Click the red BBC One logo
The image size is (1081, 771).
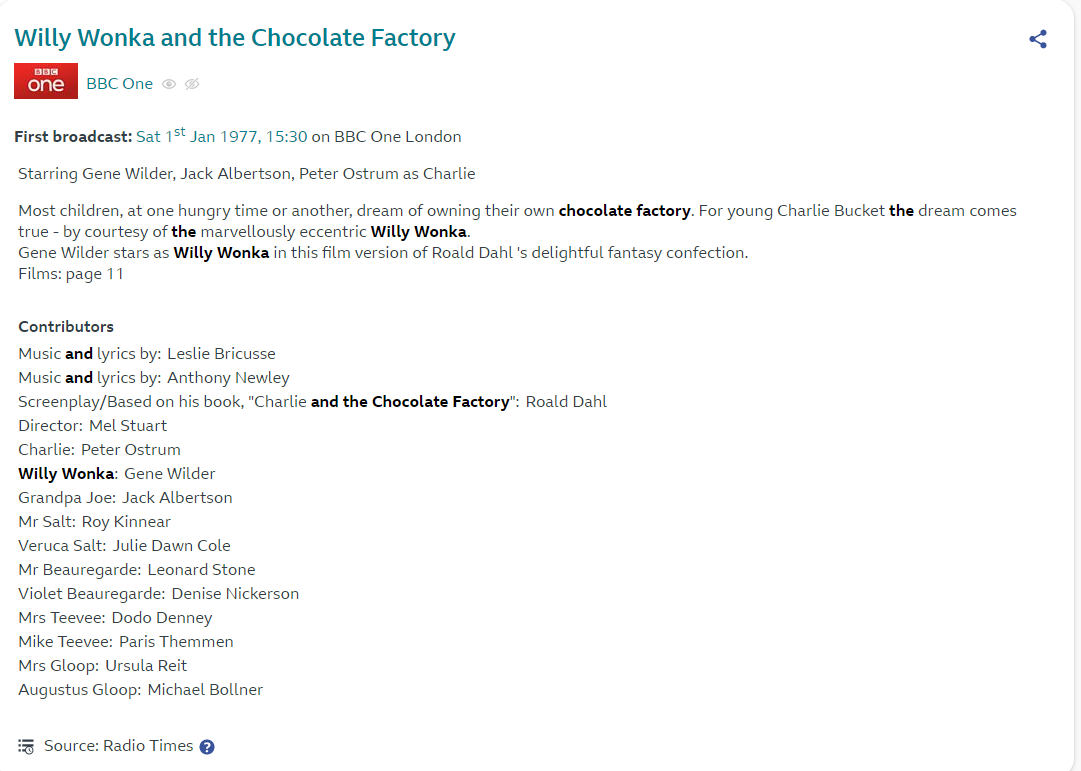pos(46,83)
